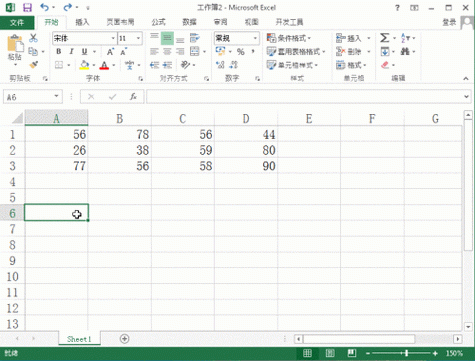Switch to the Formulas tab
Viewport: 475px width, 361px height.
coord(158,22)
